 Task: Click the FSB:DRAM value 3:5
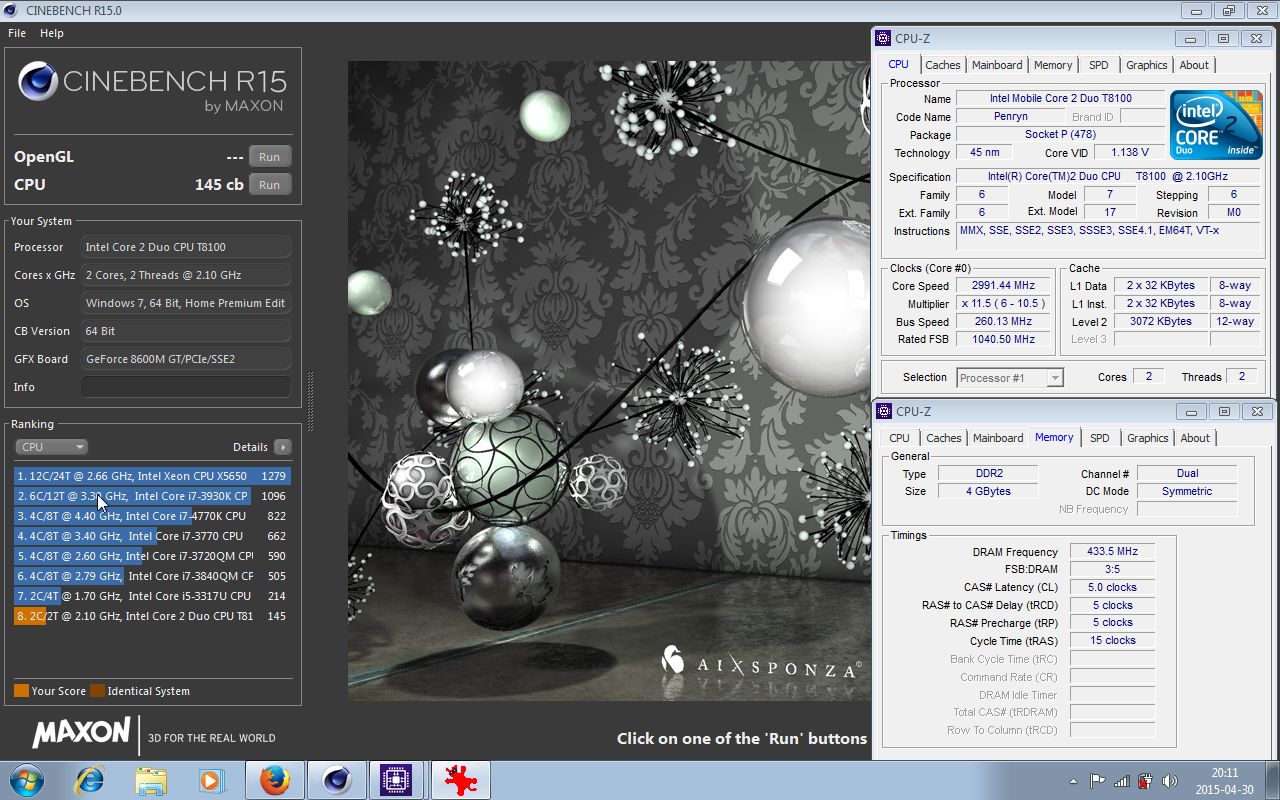pyautogui.click(x=1112, y=569)
